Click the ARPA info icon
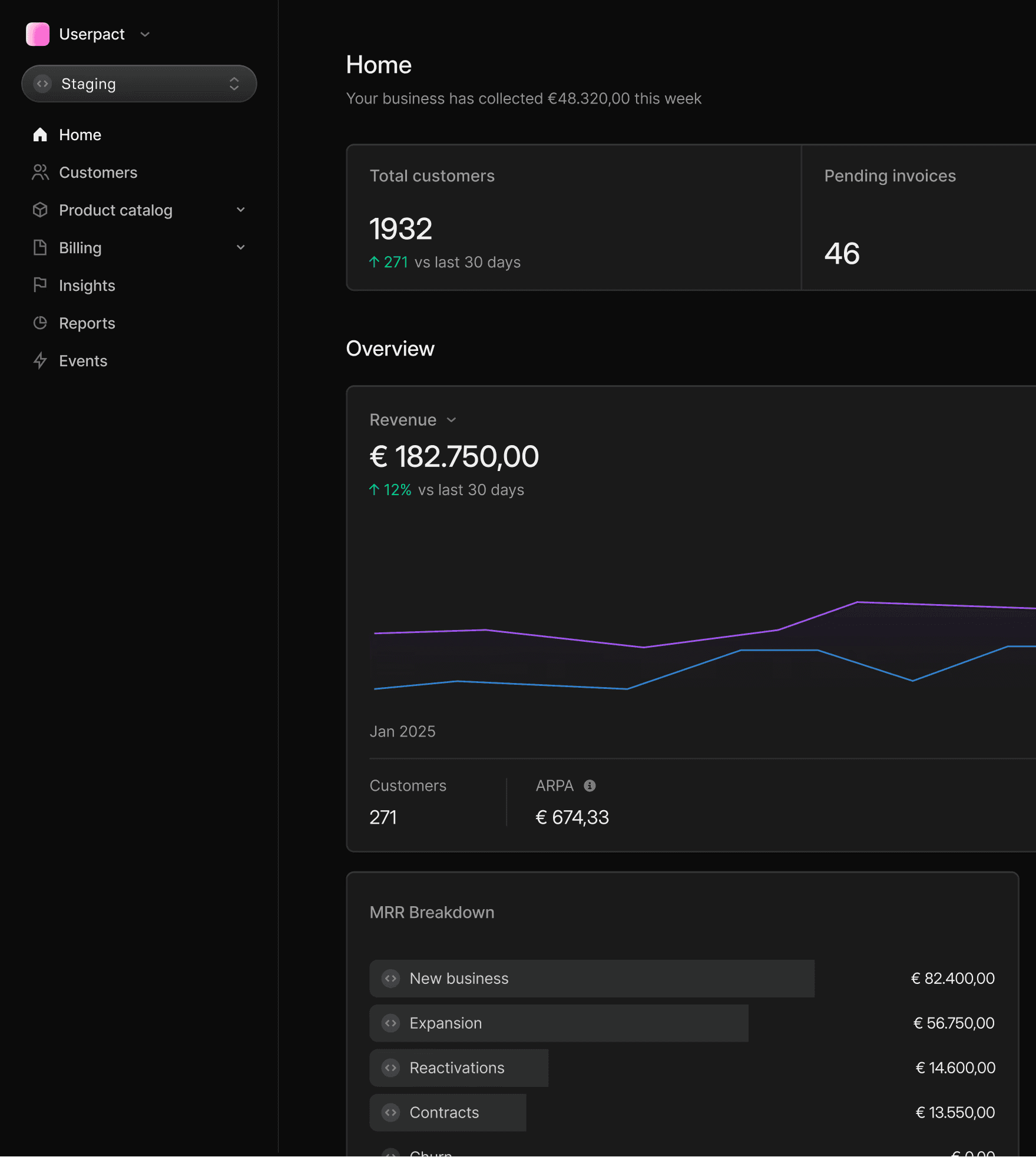Viewport: 1036px width, 1157px height. point(590,786)
